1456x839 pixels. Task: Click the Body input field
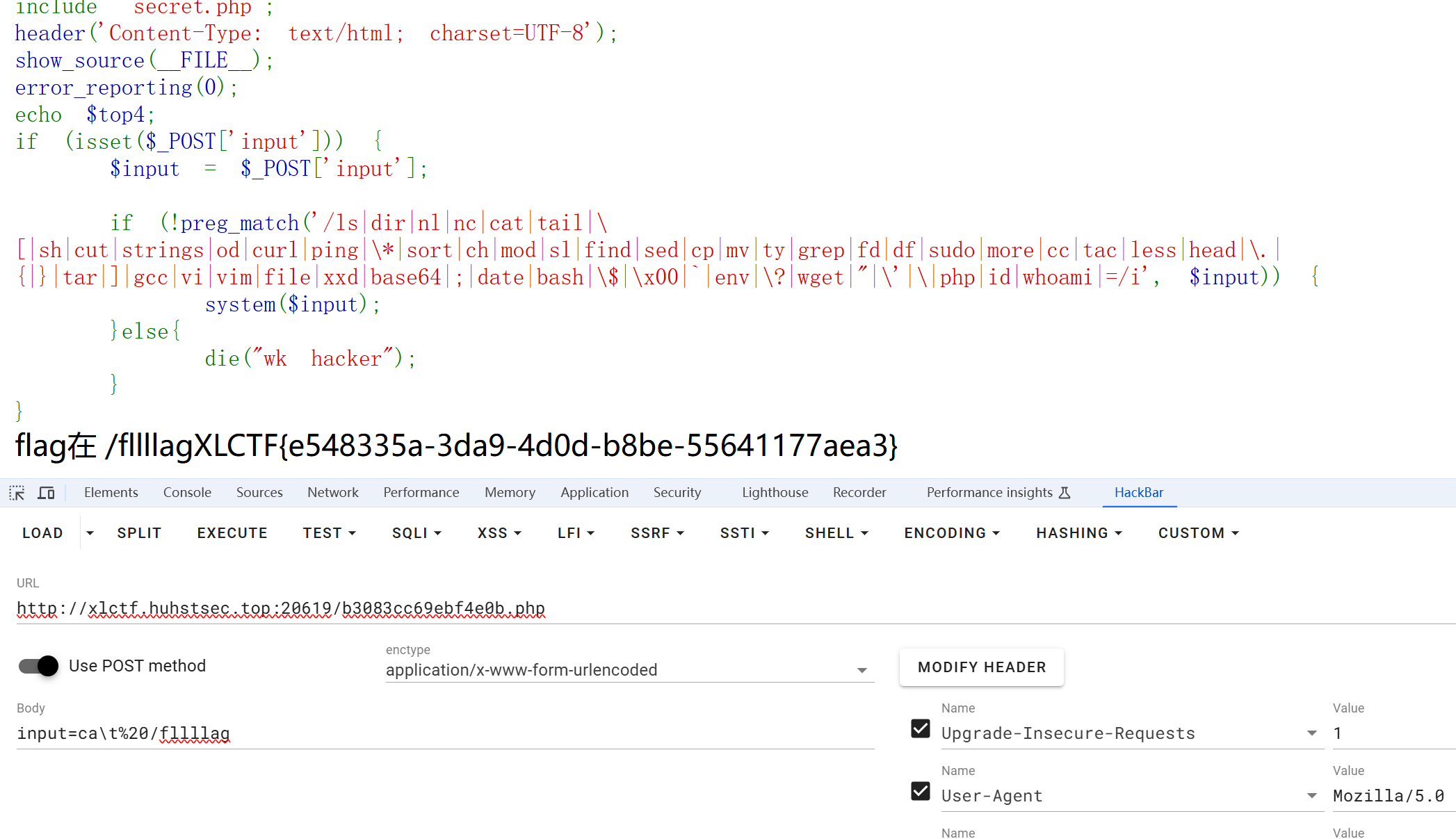[445, 733]
